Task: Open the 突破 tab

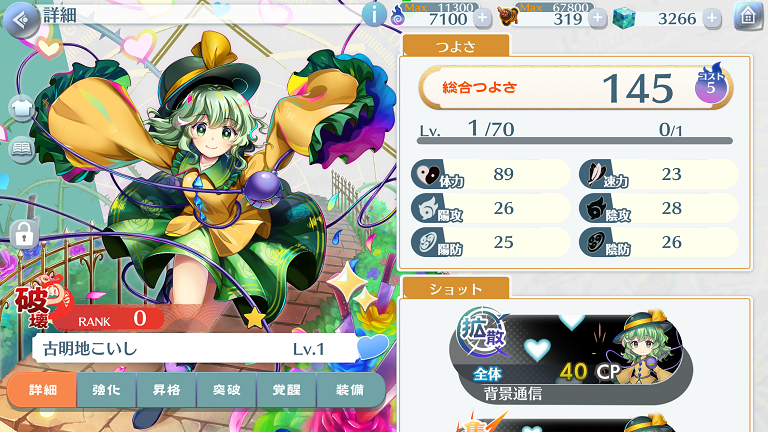Action: [x=227, y=390]
